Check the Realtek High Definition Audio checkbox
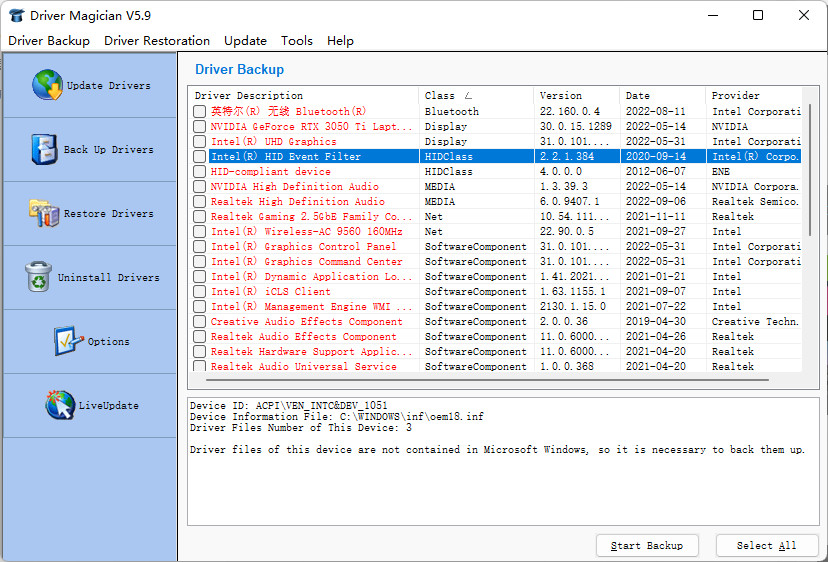 pyautogui.click(x=199, y=202)
